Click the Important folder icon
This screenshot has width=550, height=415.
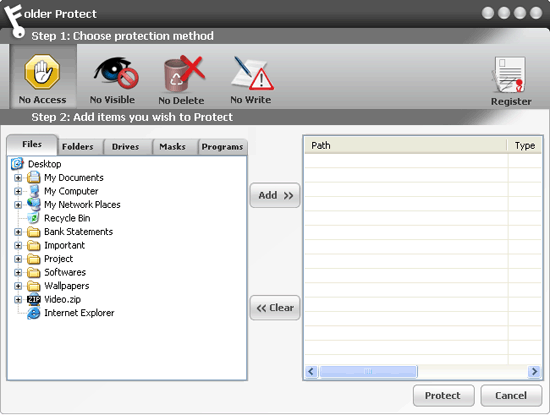click(34, 245)
